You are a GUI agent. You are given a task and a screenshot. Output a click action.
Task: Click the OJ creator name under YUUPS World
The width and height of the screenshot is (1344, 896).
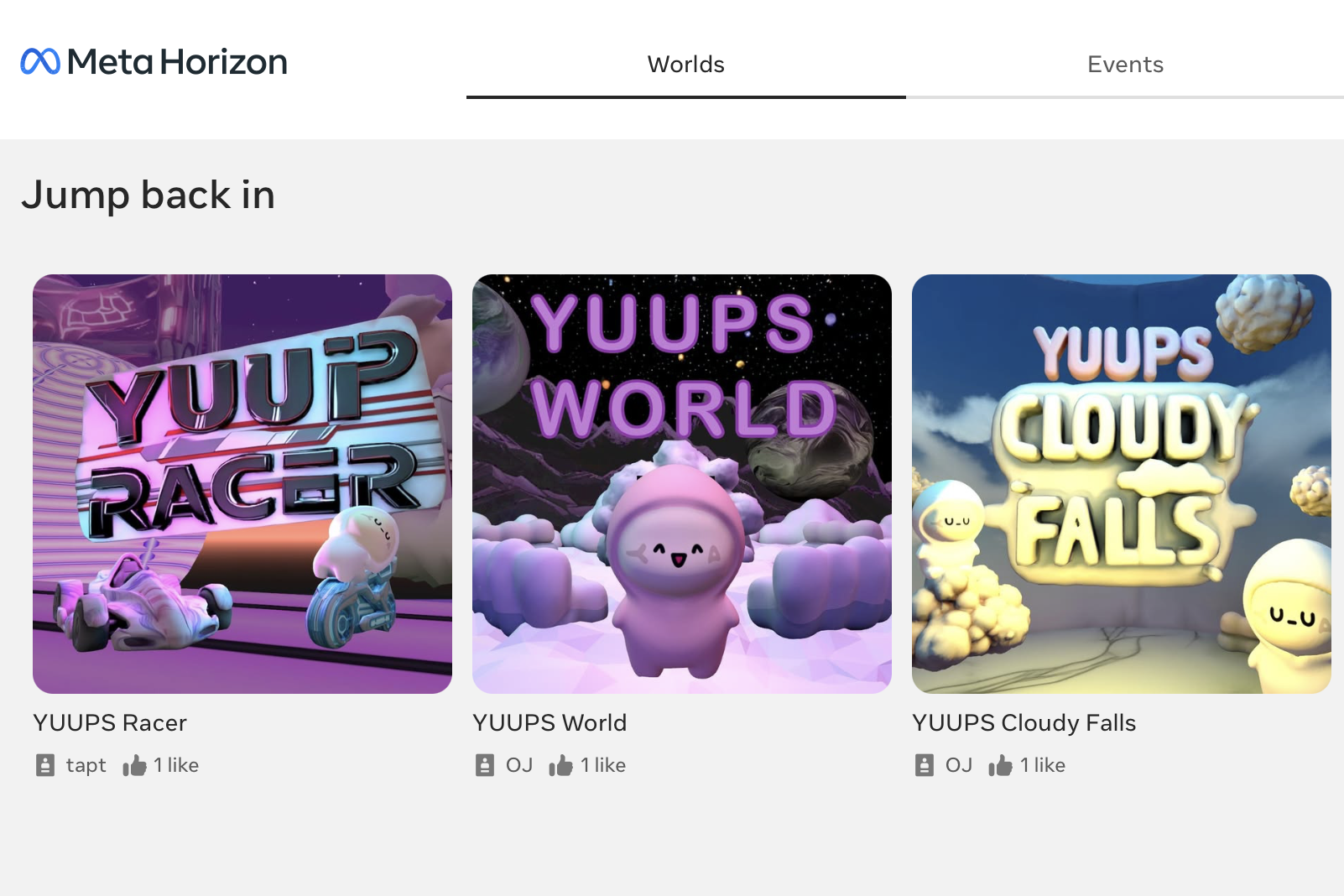pyautogui.click(x=519, y=765)
